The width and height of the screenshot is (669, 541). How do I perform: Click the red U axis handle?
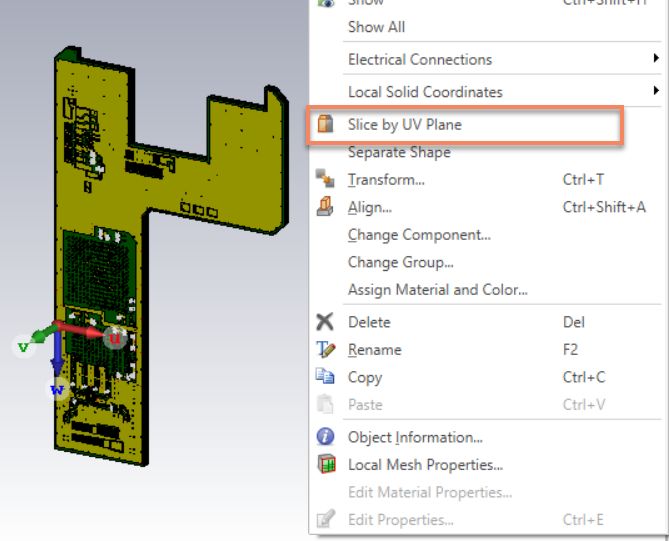pos(114,338)
